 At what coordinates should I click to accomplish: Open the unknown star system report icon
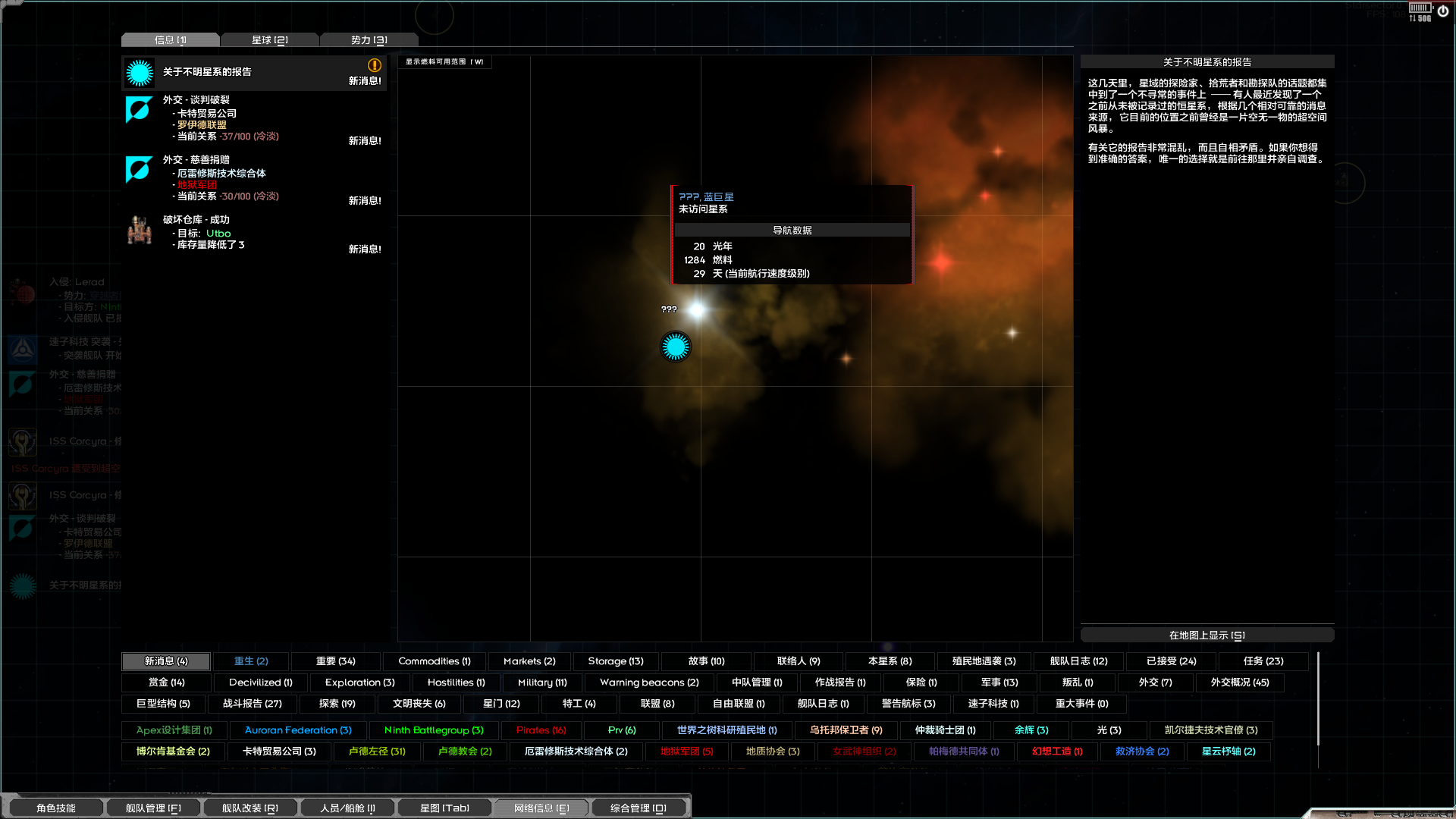140,73
